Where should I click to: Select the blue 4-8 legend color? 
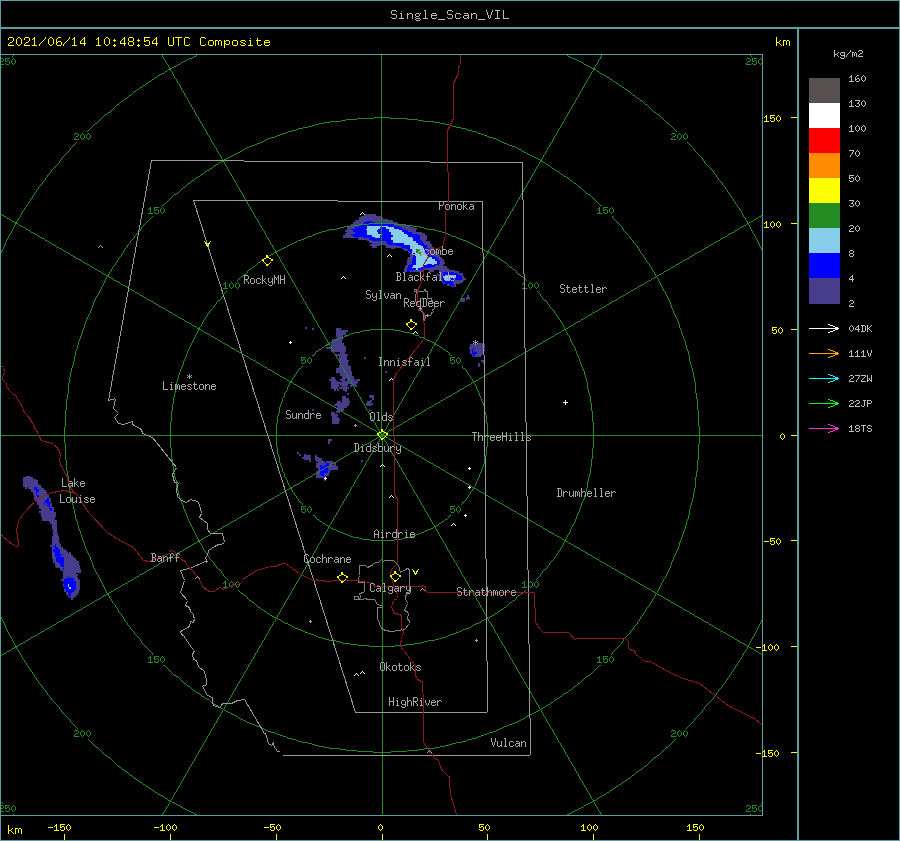point(824,265)
